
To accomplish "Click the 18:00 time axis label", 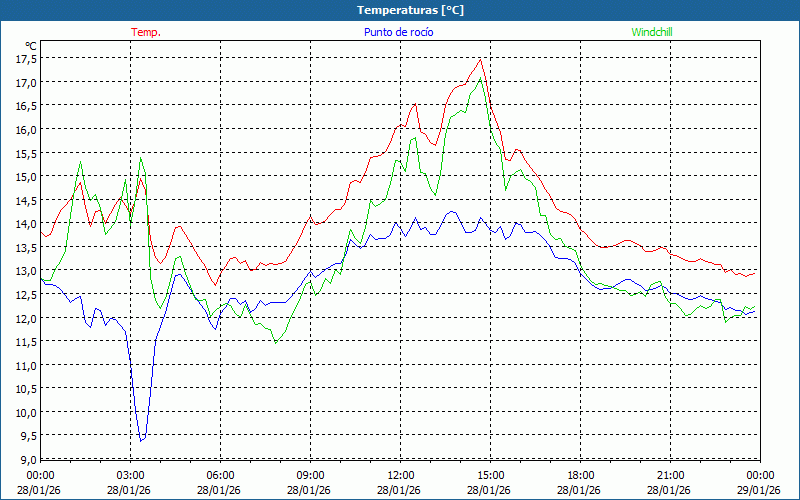I will coord(580,475).
